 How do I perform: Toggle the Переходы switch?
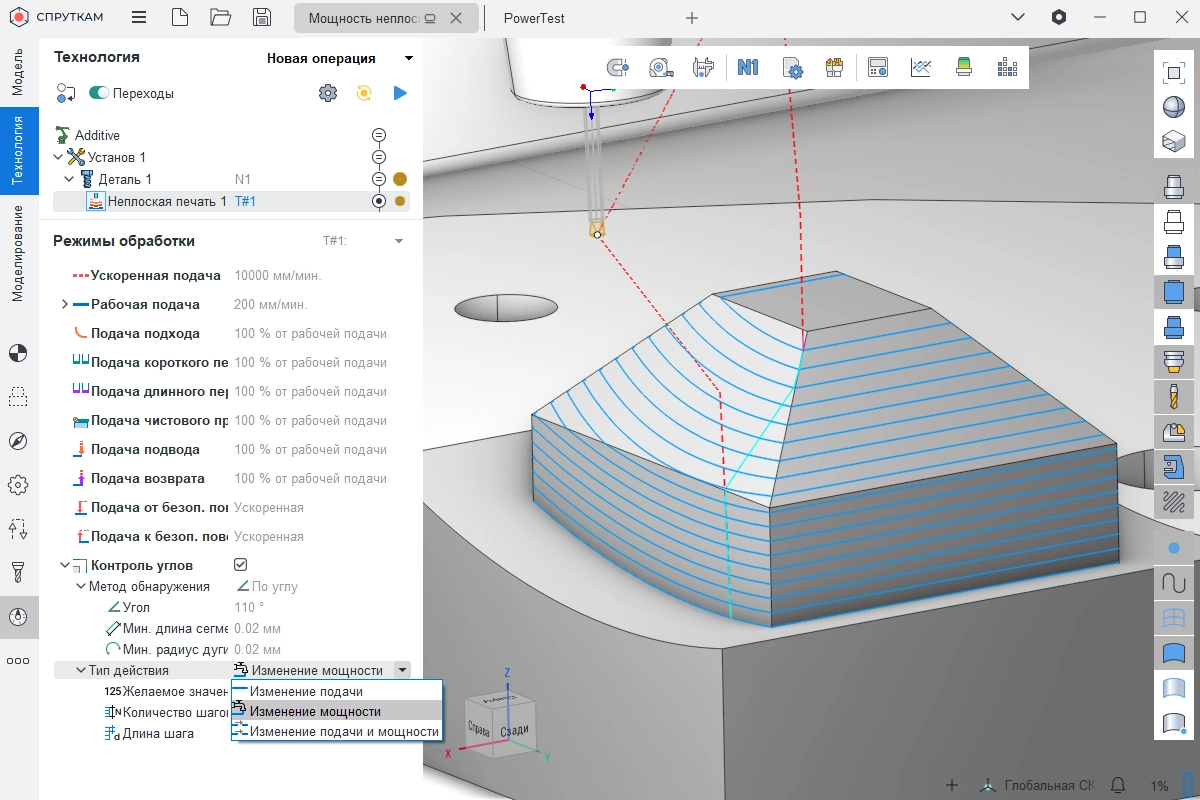pyautogui.click(x=99, y=93)
